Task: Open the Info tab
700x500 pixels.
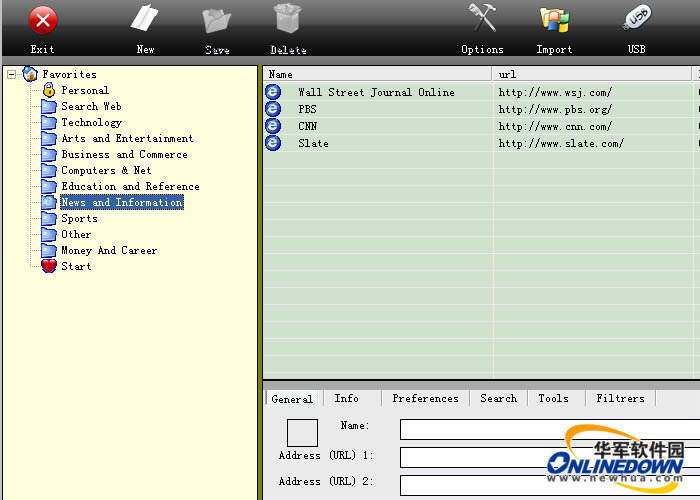Action: [346, 398]
